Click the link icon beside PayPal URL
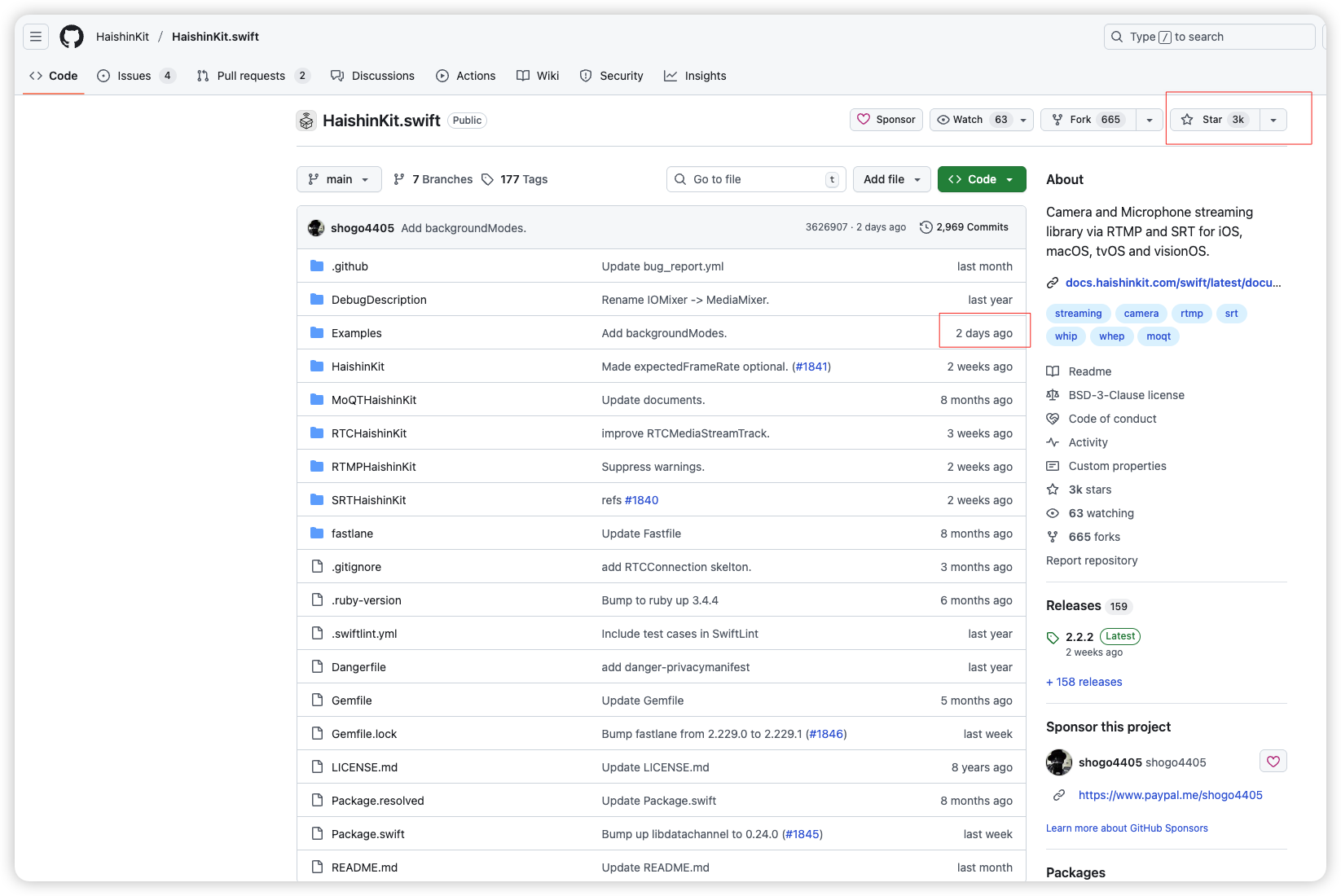The width and height of the screenshot is (1341, 896). (x=1059, y=795)
